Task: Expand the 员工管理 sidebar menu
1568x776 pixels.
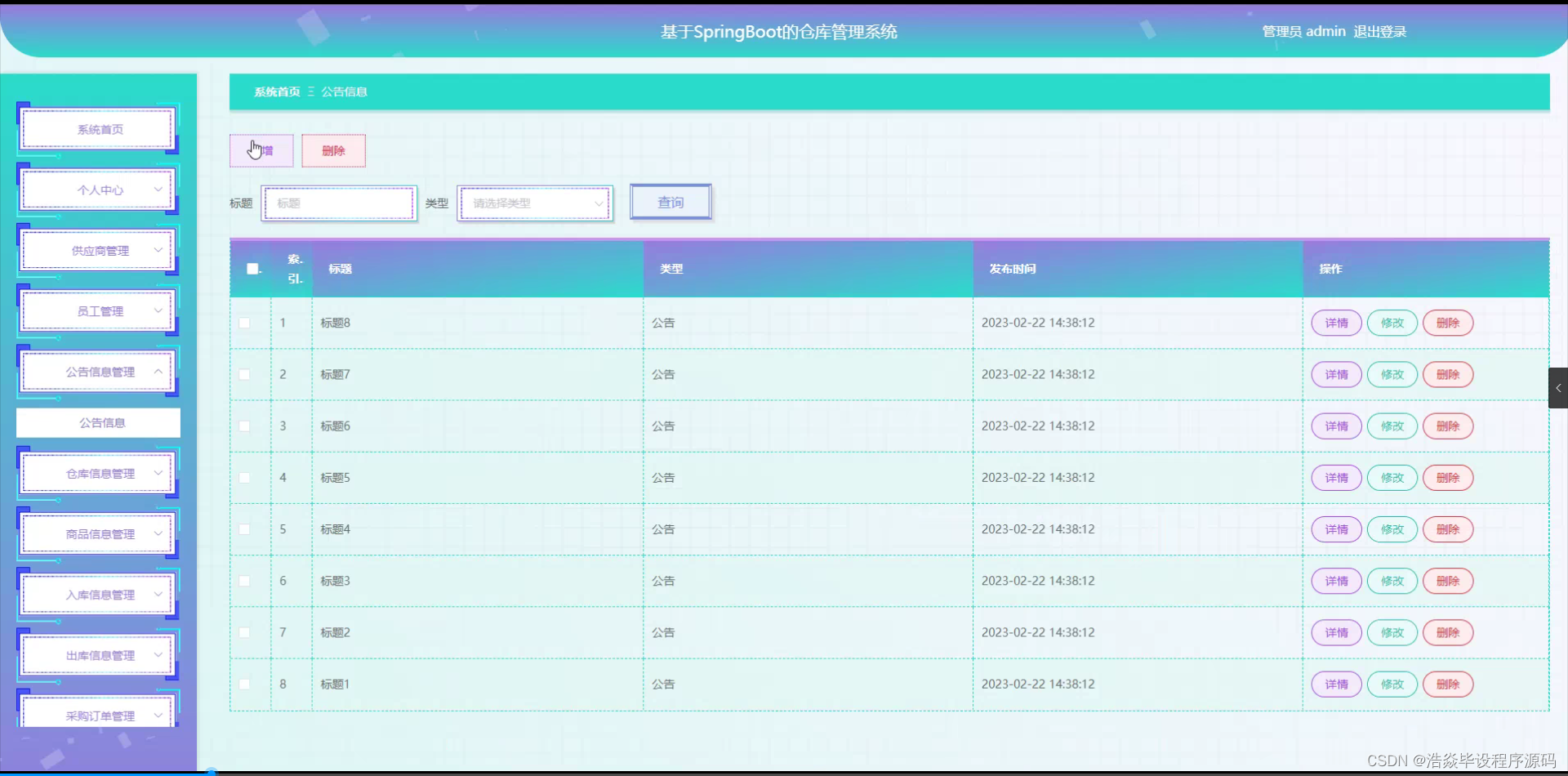Action: pos(97,310)
